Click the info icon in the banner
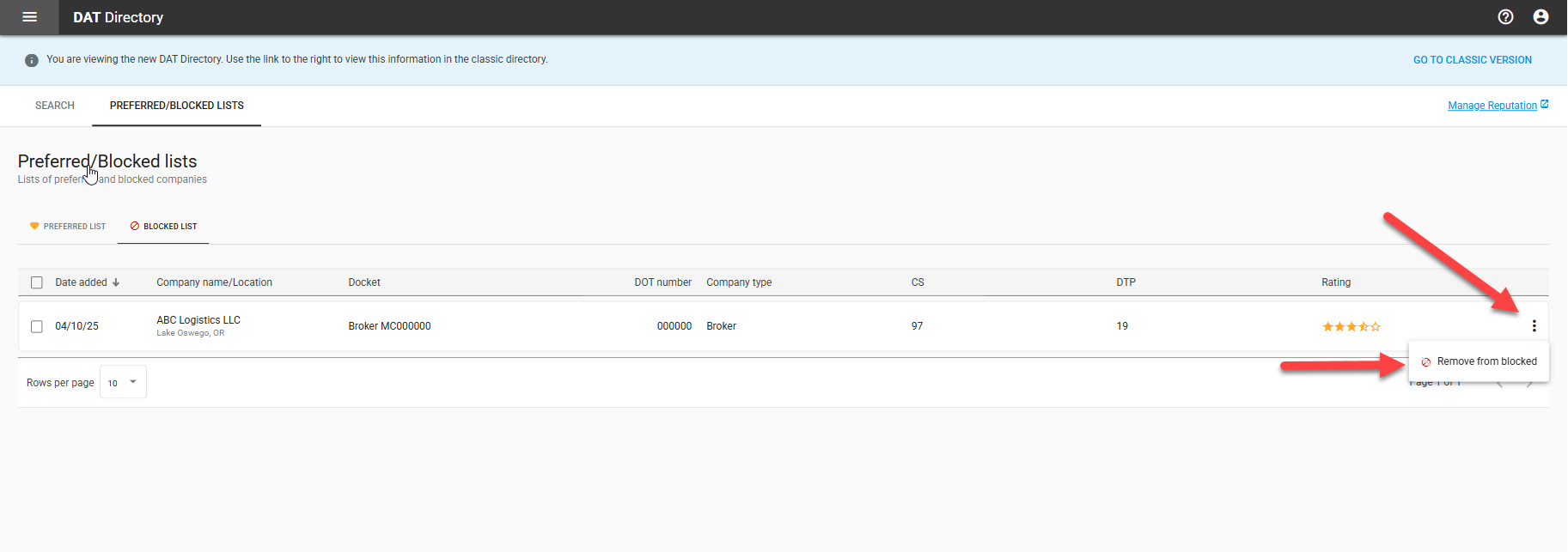 click(x=32, y=60)
